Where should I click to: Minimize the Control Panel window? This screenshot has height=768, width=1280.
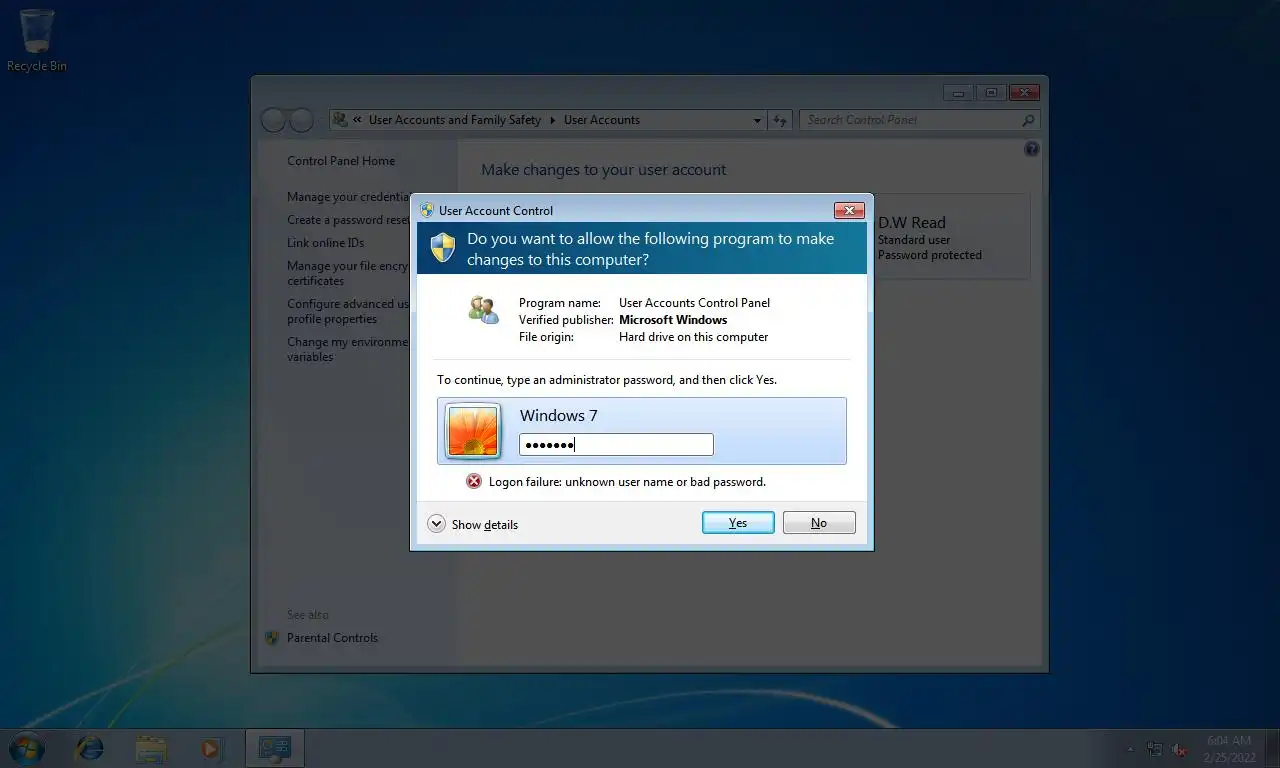[958, 93]
